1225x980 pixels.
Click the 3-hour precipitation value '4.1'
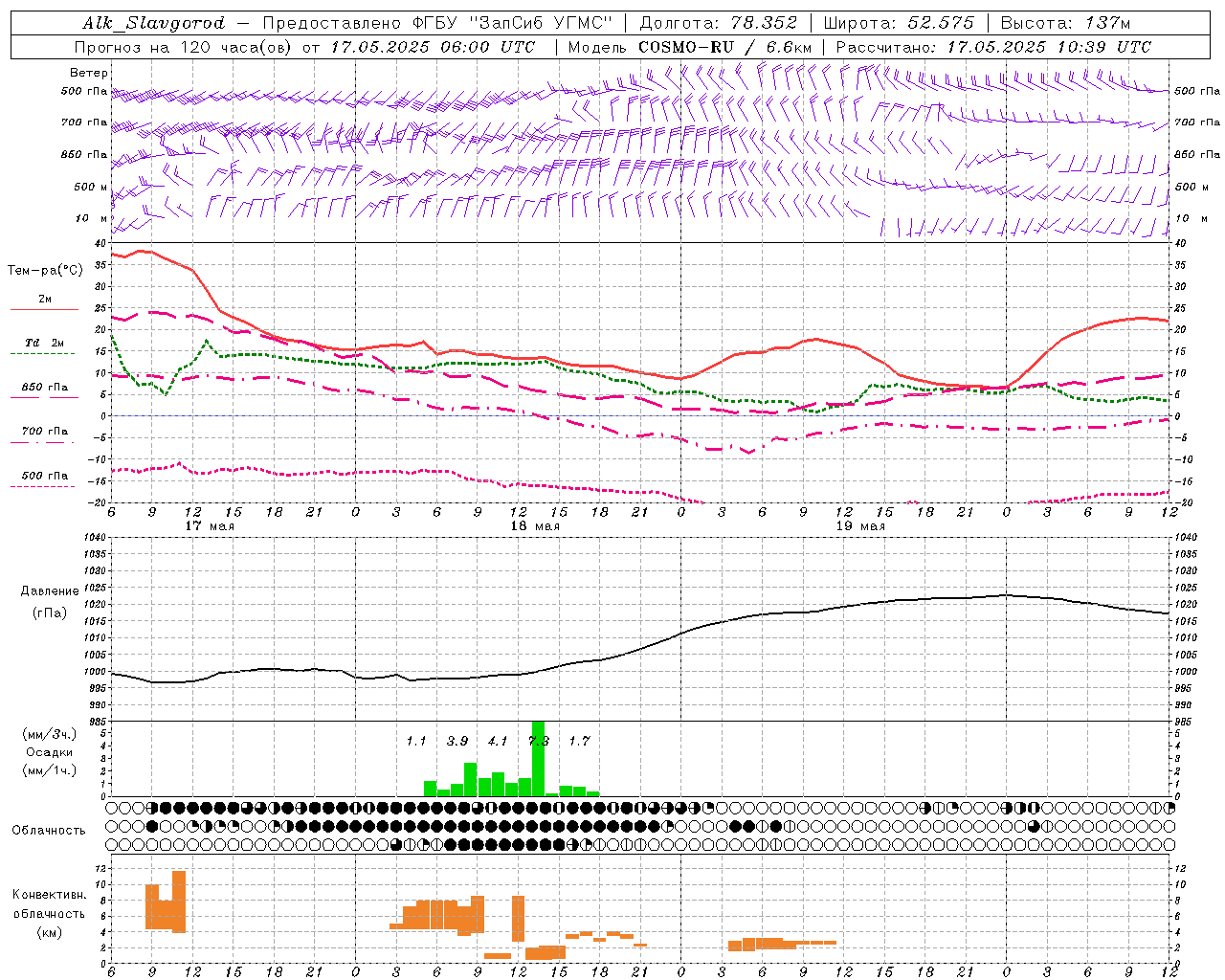point(498,741)
